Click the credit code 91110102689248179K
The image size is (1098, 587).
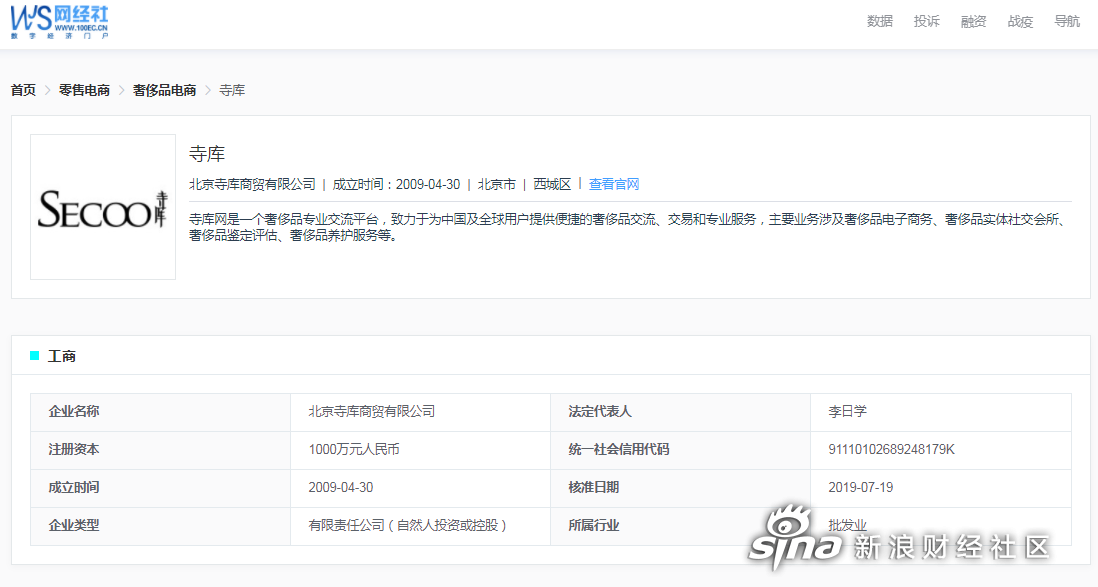[891, 449]
